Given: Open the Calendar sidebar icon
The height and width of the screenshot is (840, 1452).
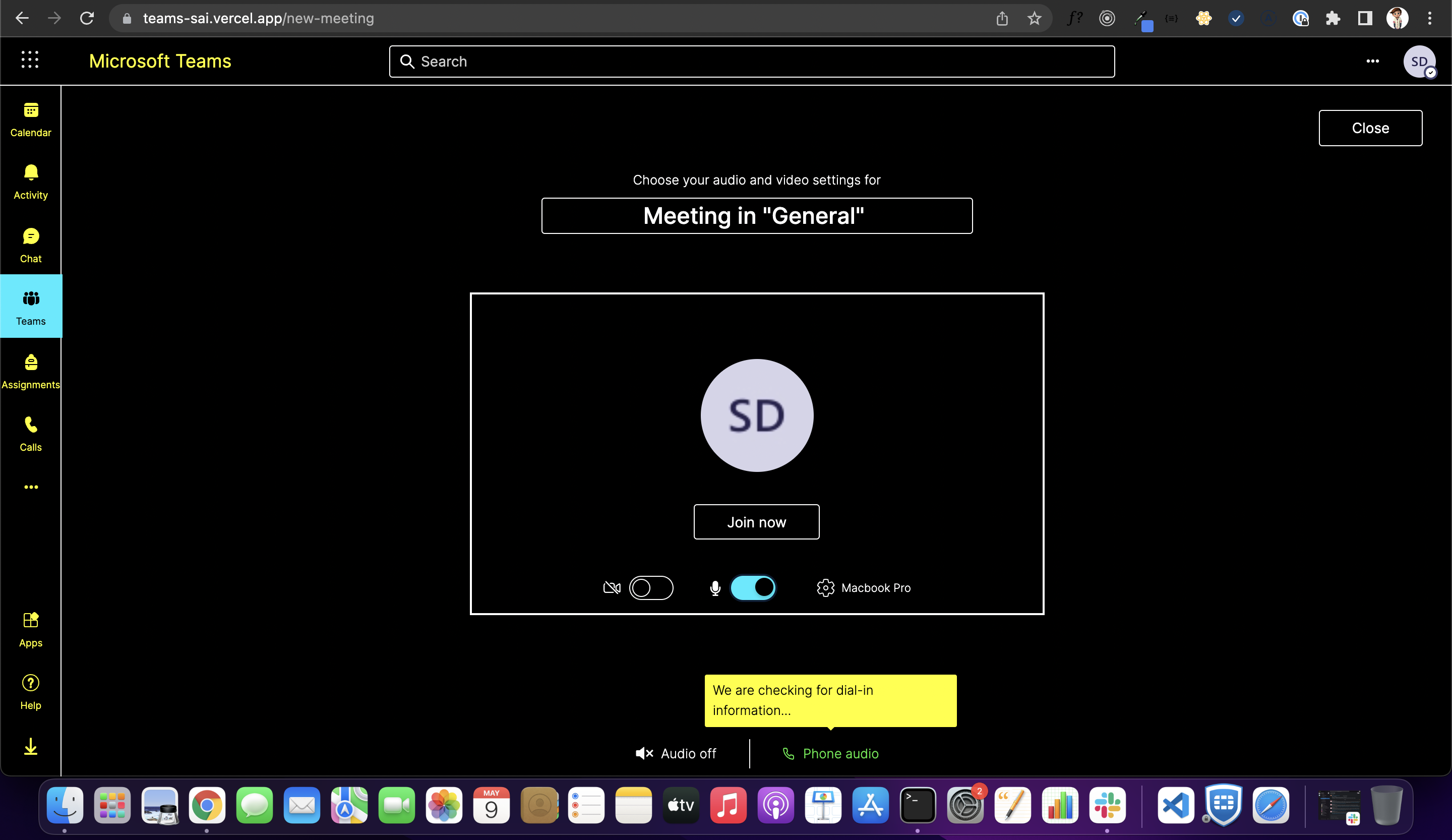Looking at the screenshot, I should pyautogui.click(x=31, y=119).
